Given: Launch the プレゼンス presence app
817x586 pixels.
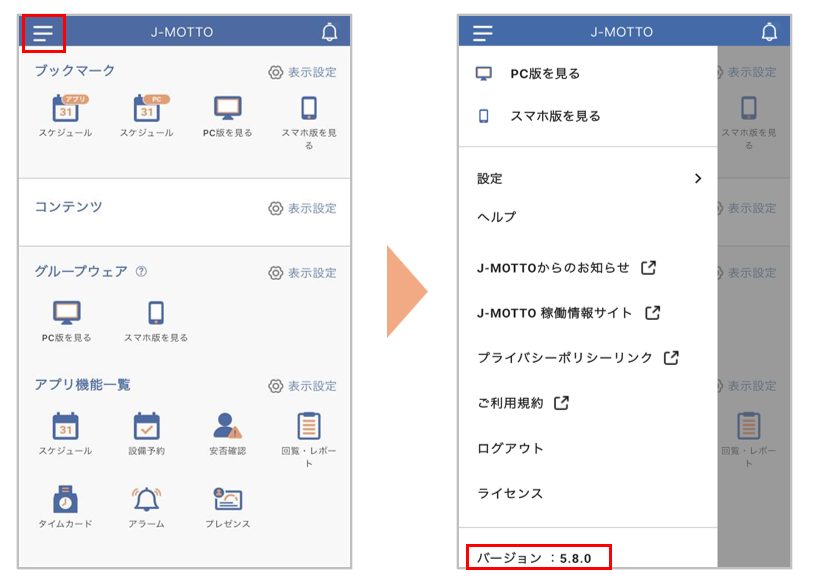Looking at the screenshot, I should point(227,500).
